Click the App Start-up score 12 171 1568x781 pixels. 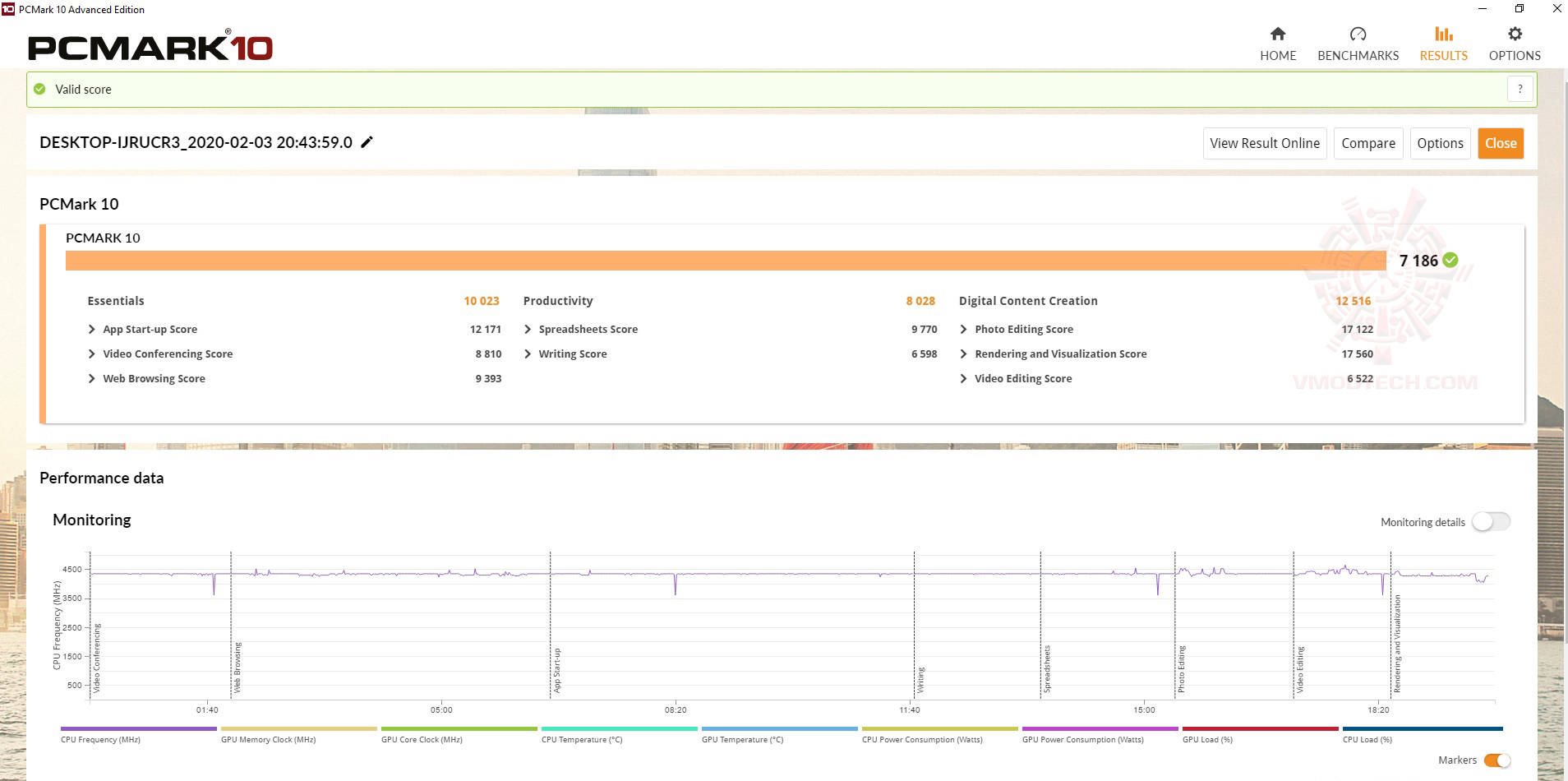[x=486, y=329]
